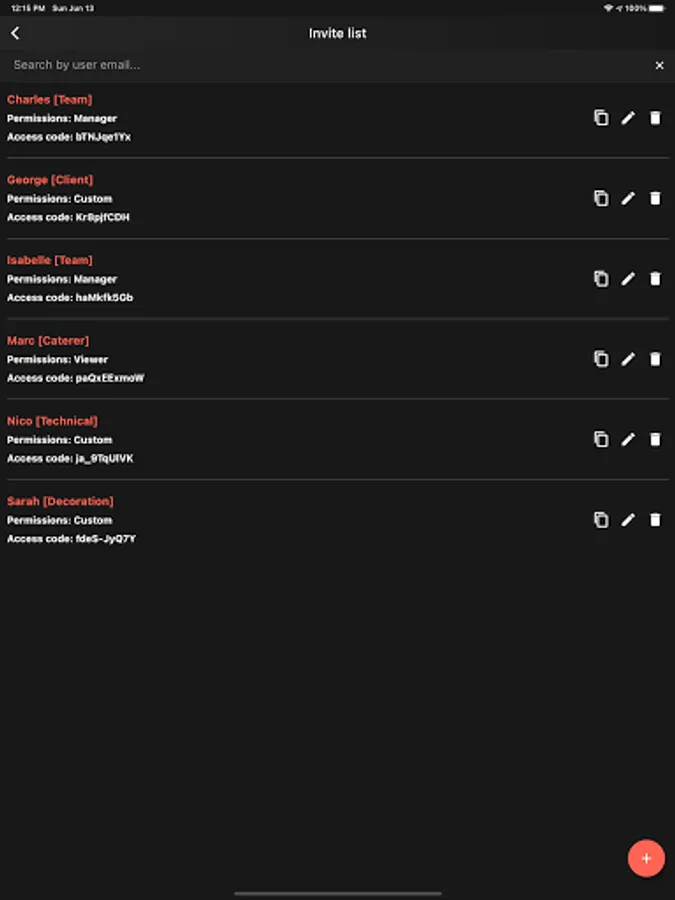Copy Sarah's access code

point(601,519)
